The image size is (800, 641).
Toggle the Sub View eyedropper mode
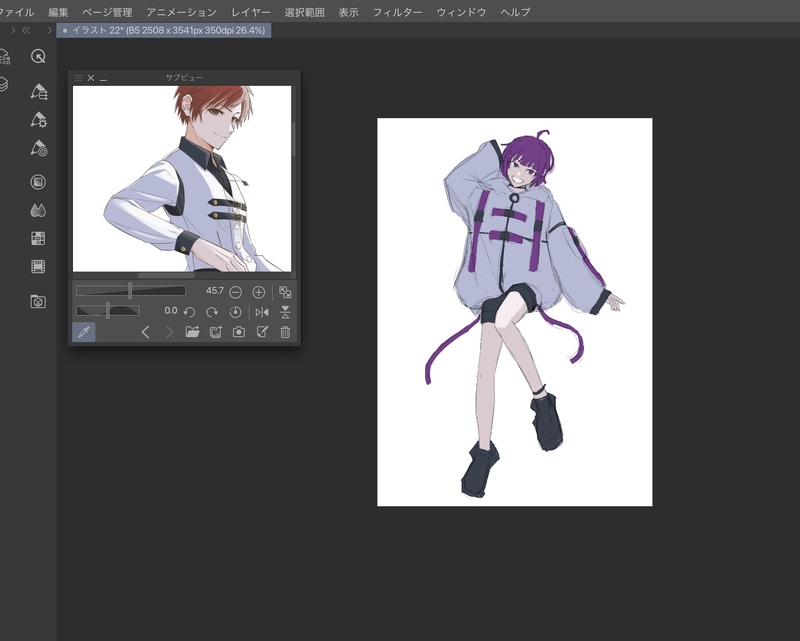tap(84, 332)
